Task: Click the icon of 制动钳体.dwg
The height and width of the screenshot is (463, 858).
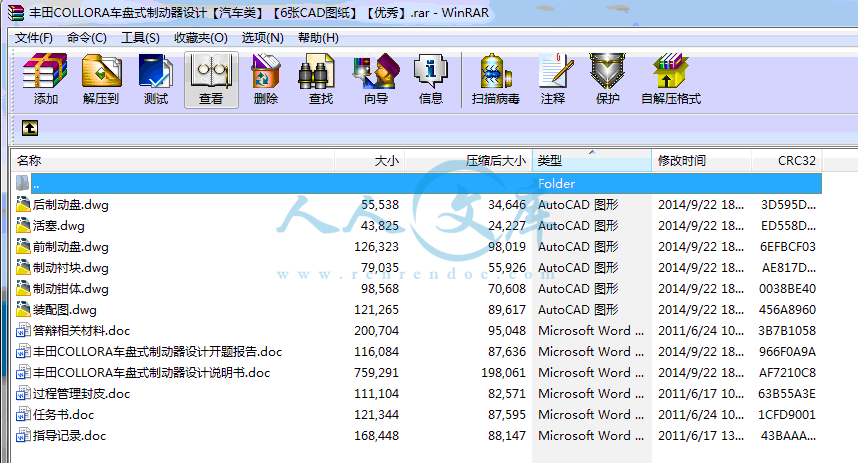Action: pyautogui.click(x=23, y=288)
